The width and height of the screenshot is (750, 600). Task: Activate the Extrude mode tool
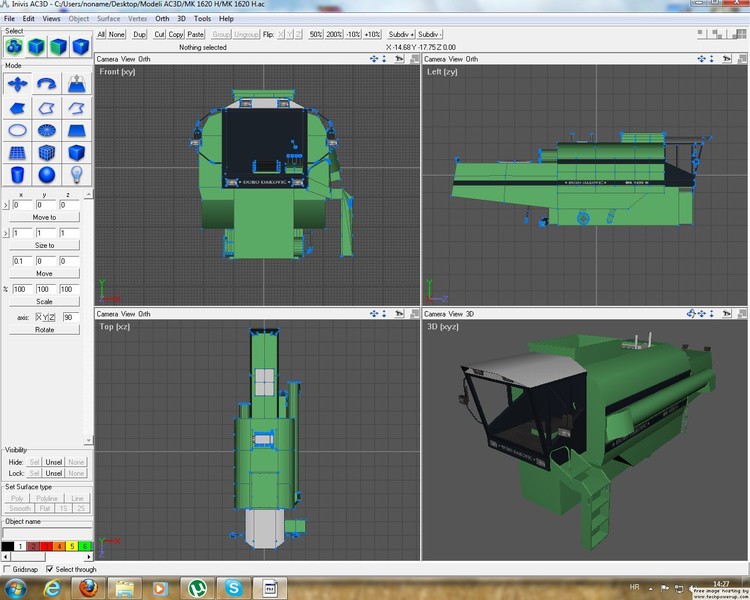[x=76, y=84]
